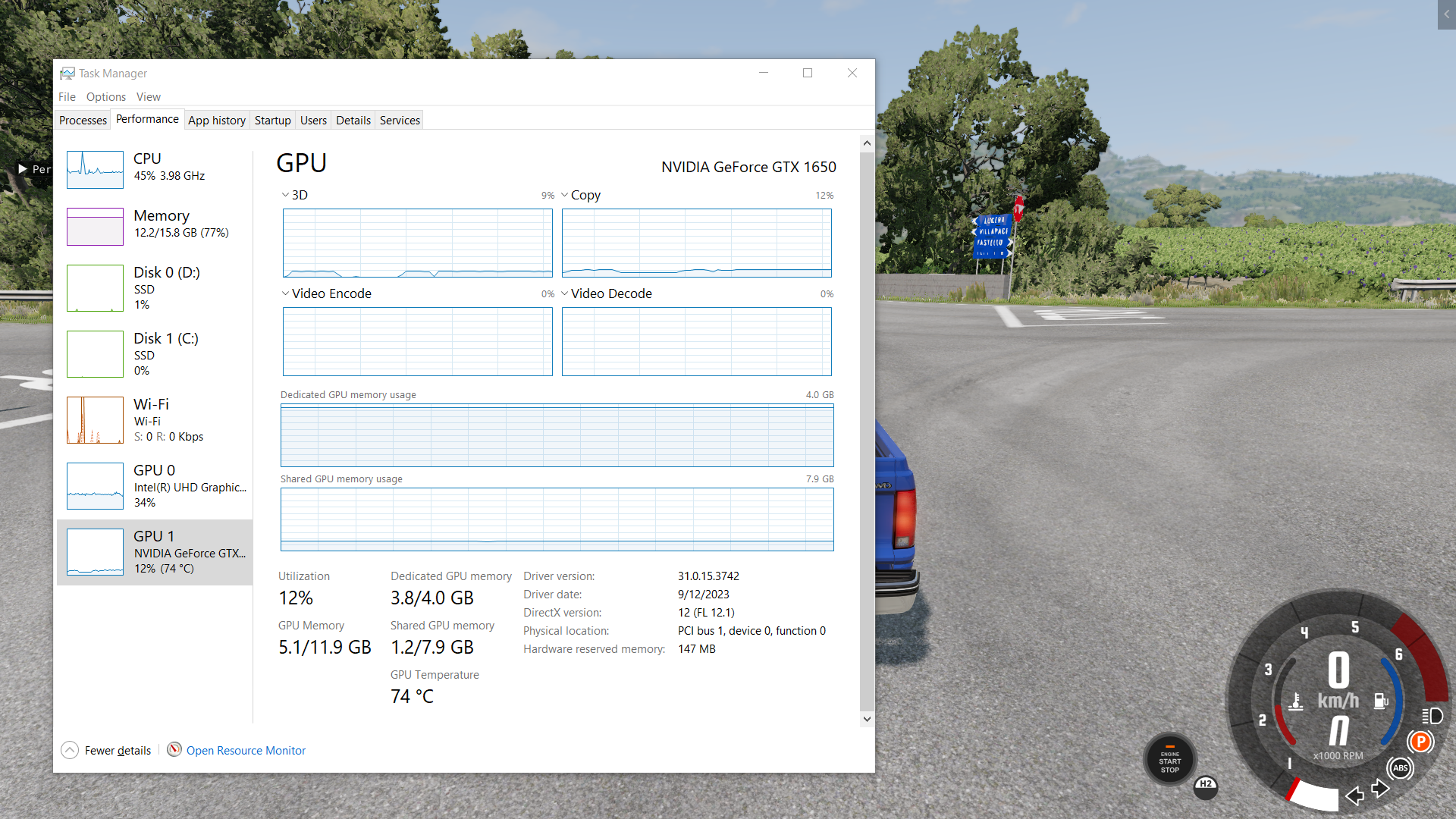This screenshot has height=819, width=1456.
Task: Click the Fewer details chevron icon
Action: (x=69, y=750)
